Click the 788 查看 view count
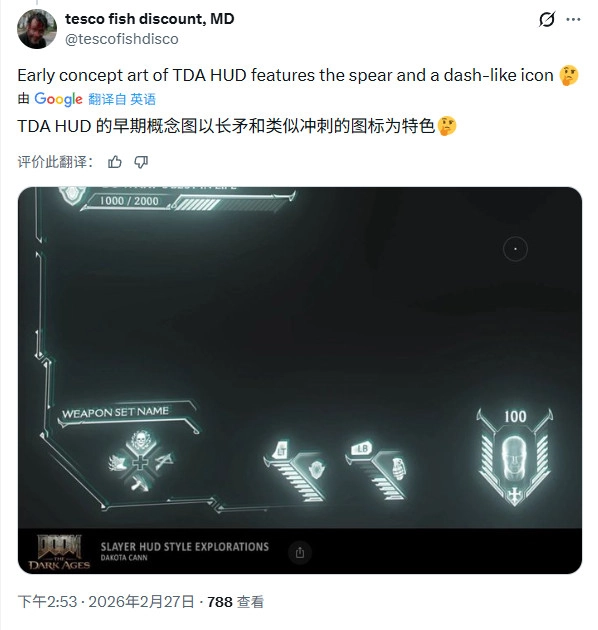The width and height of the screenshot is (598, 630). (x=236, y=602)
